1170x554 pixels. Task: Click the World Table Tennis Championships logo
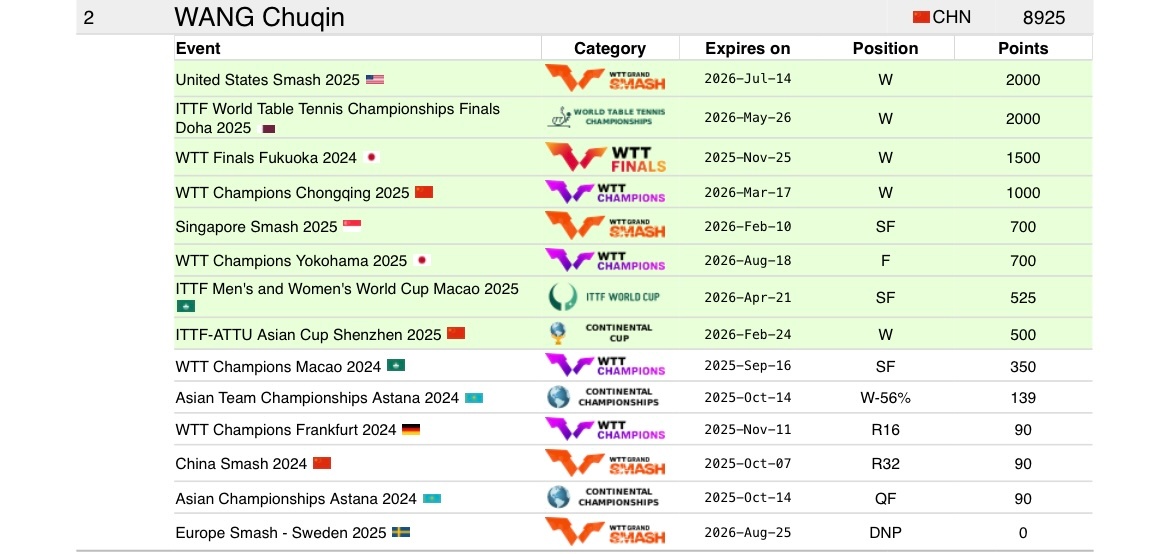point(605,117)
